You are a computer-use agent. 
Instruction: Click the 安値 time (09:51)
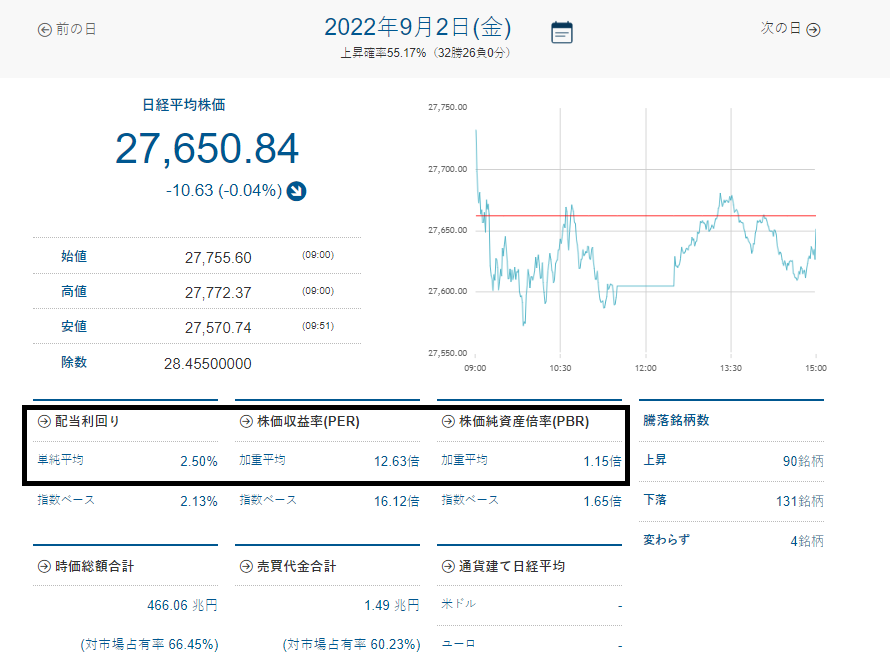(x=318, y=326)
